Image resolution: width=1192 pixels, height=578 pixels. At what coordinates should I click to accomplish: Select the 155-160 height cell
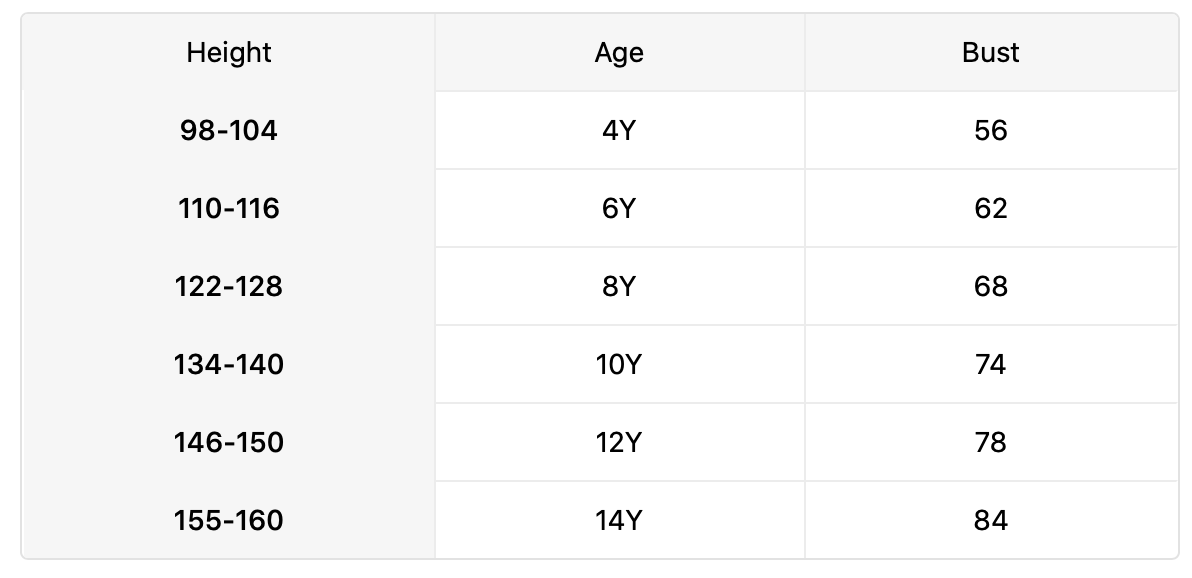pyautogui.click(x=229, y=521)
